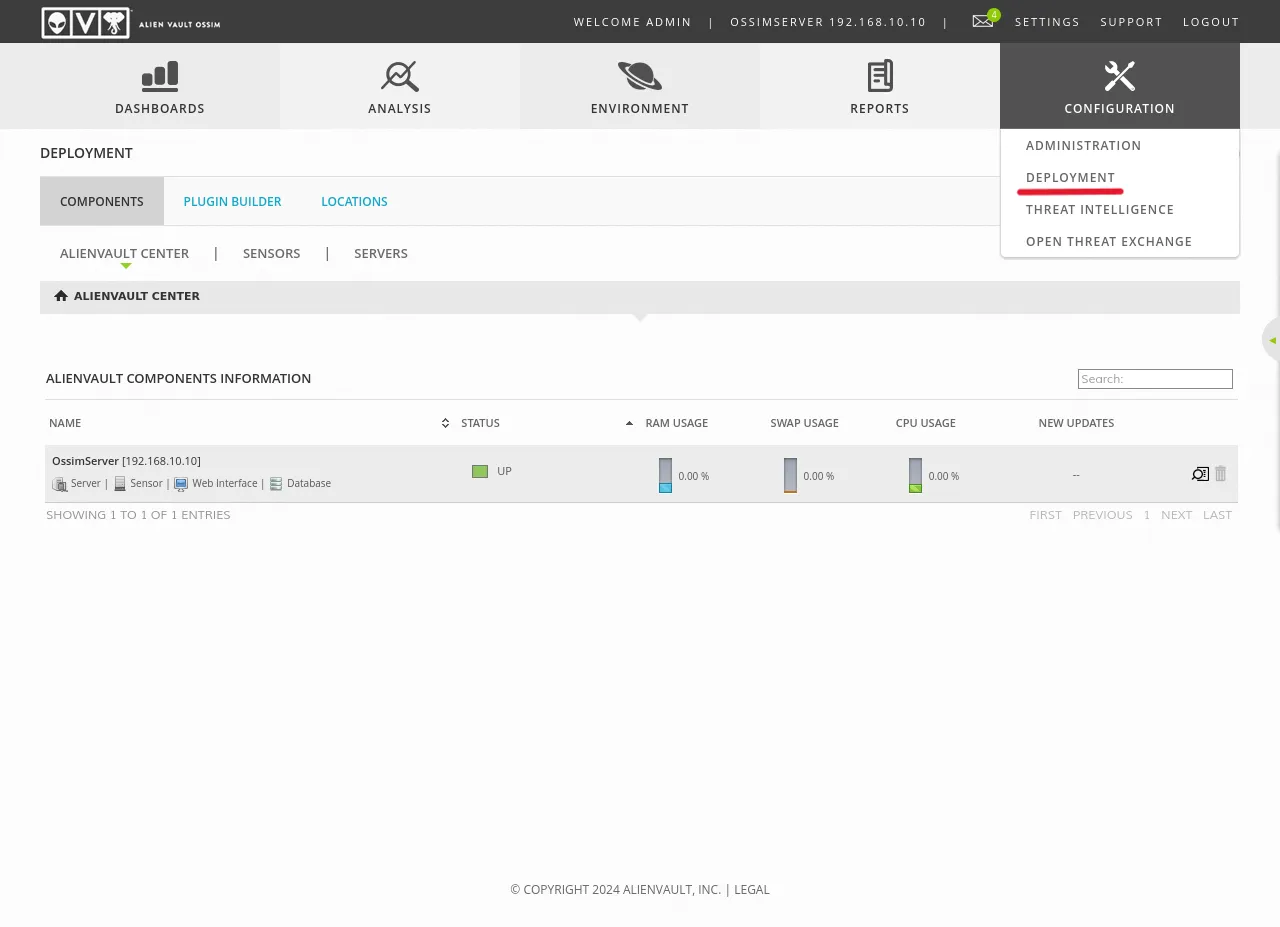Open the Environment planet icon

[639, 76]
